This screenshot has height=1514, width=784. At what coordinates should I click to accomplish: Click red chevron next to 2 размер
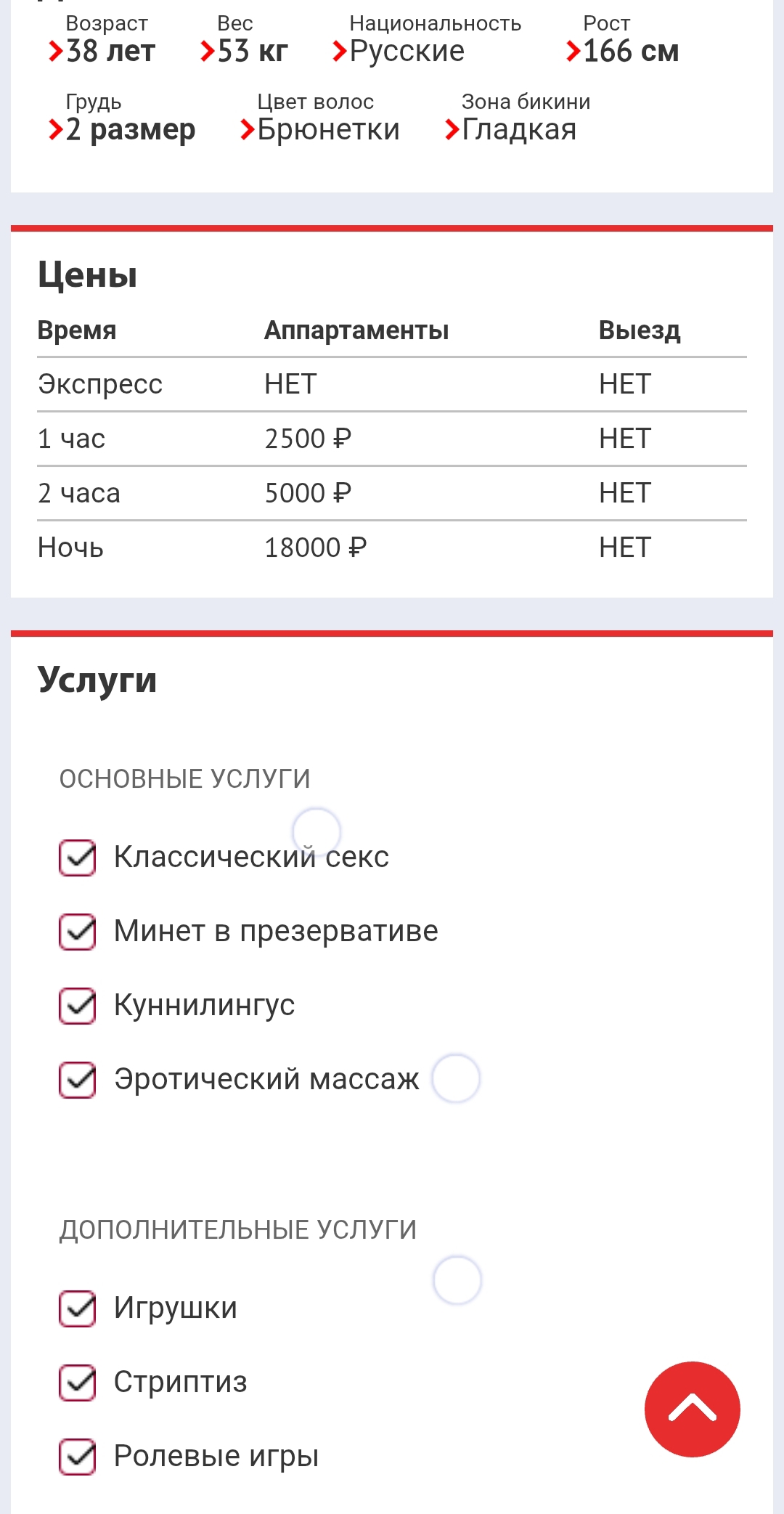tap(55, 130)
